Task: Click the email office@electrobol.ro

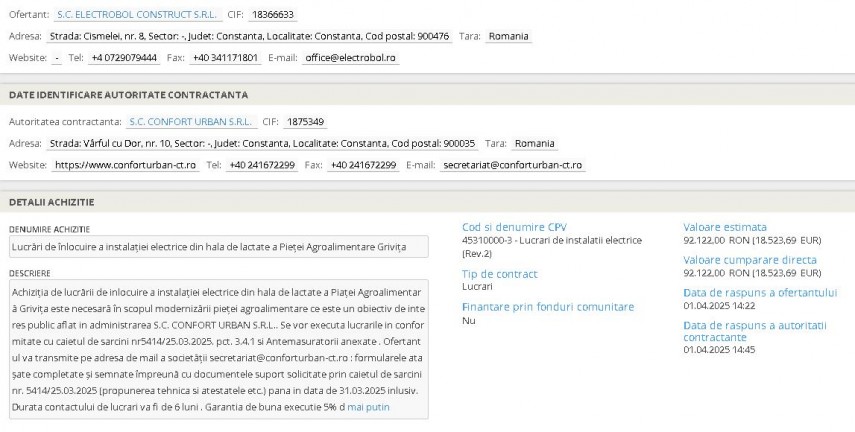Action: (351, 58)
